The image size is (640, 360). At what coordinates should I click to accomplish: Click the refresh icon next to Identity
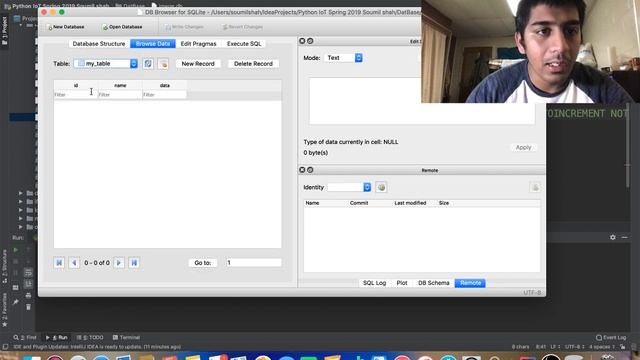pyautogui.click(x=381, y=187)
